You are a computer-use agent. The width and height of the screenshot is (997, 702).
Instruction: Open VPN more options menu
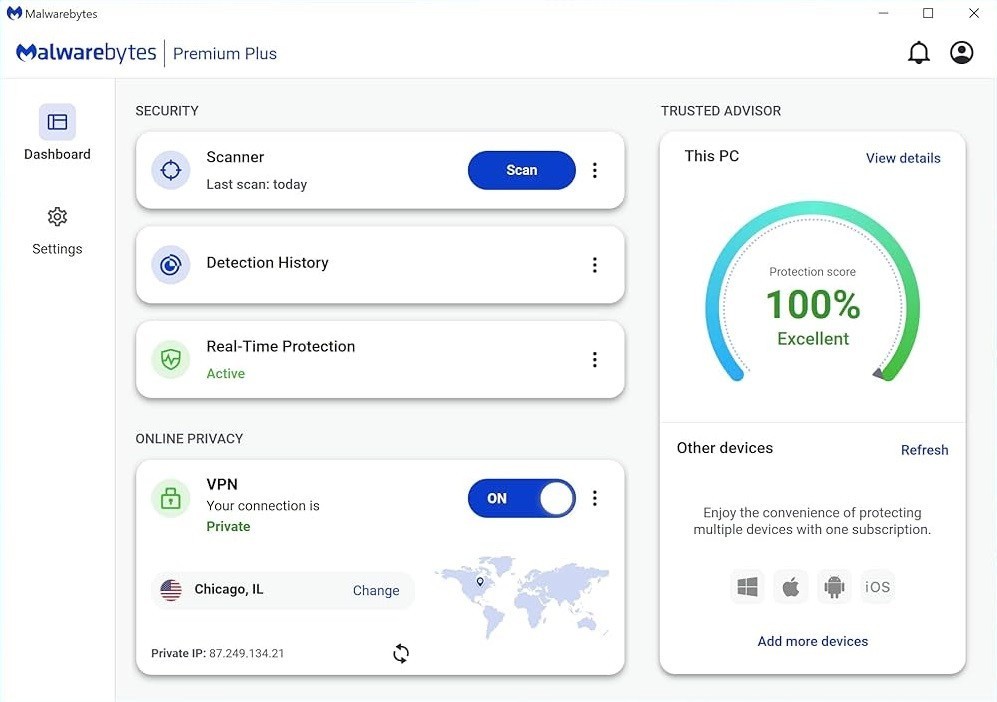click(595, 498)
